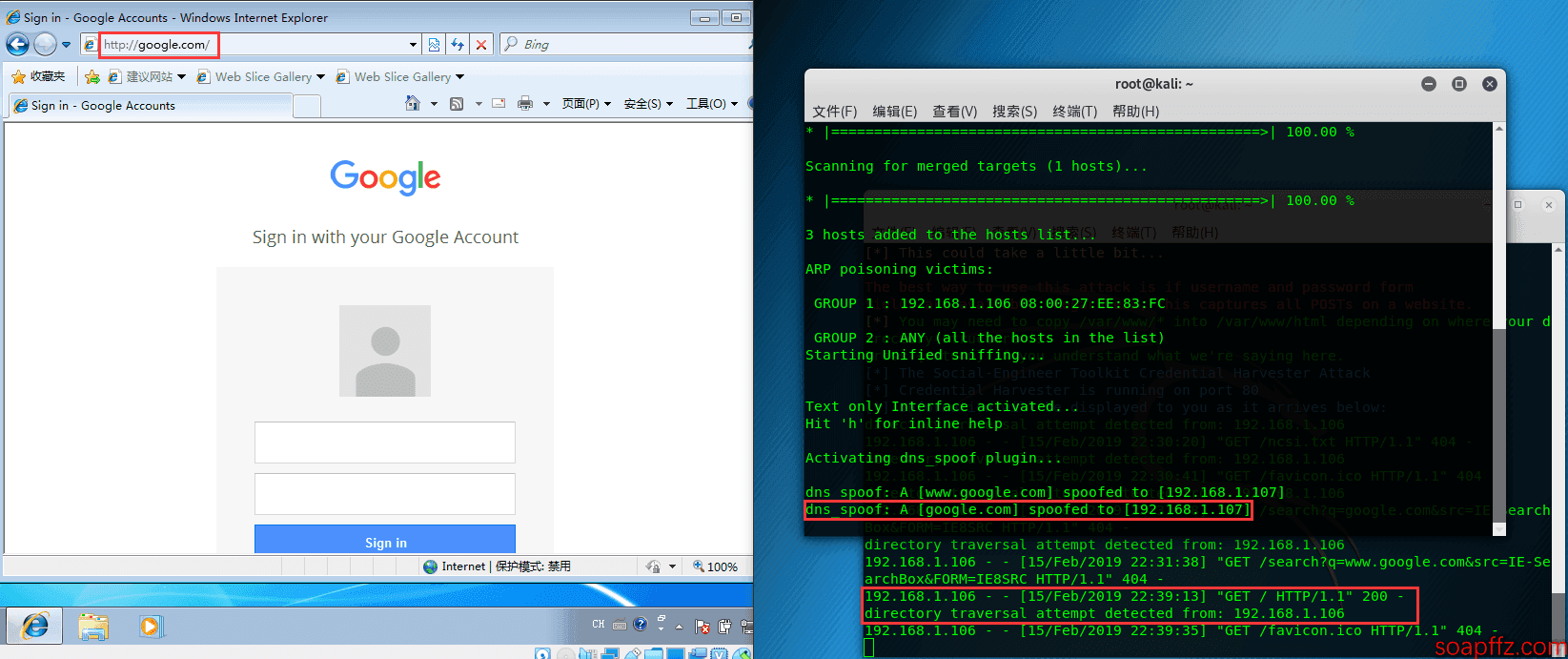
Task: Click the IE Back navigation button
Action: (x=17, y=44)
